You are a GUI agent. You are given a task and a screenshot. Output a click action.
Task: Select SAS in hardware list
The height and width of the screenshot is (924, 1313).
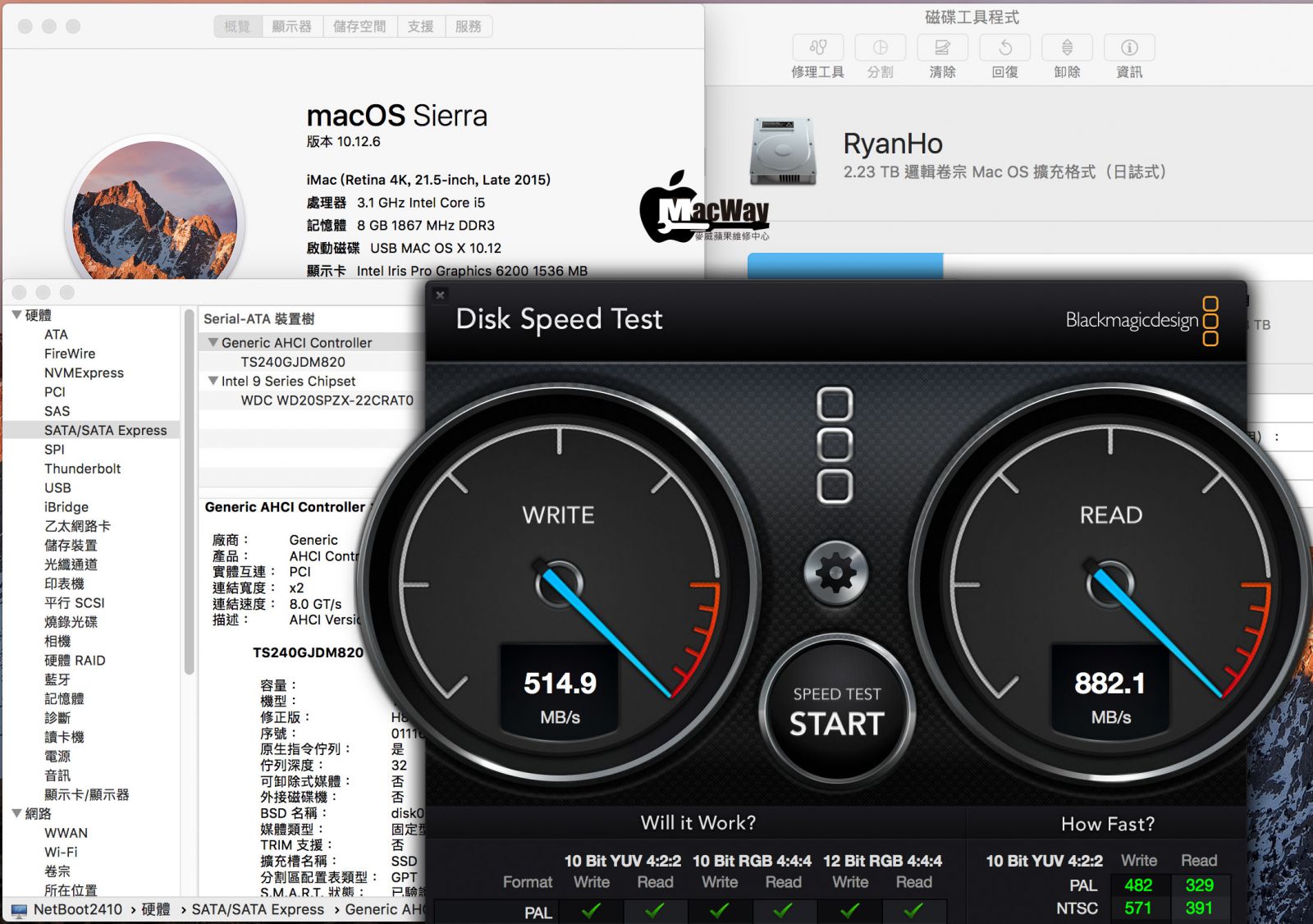(57, 411)
